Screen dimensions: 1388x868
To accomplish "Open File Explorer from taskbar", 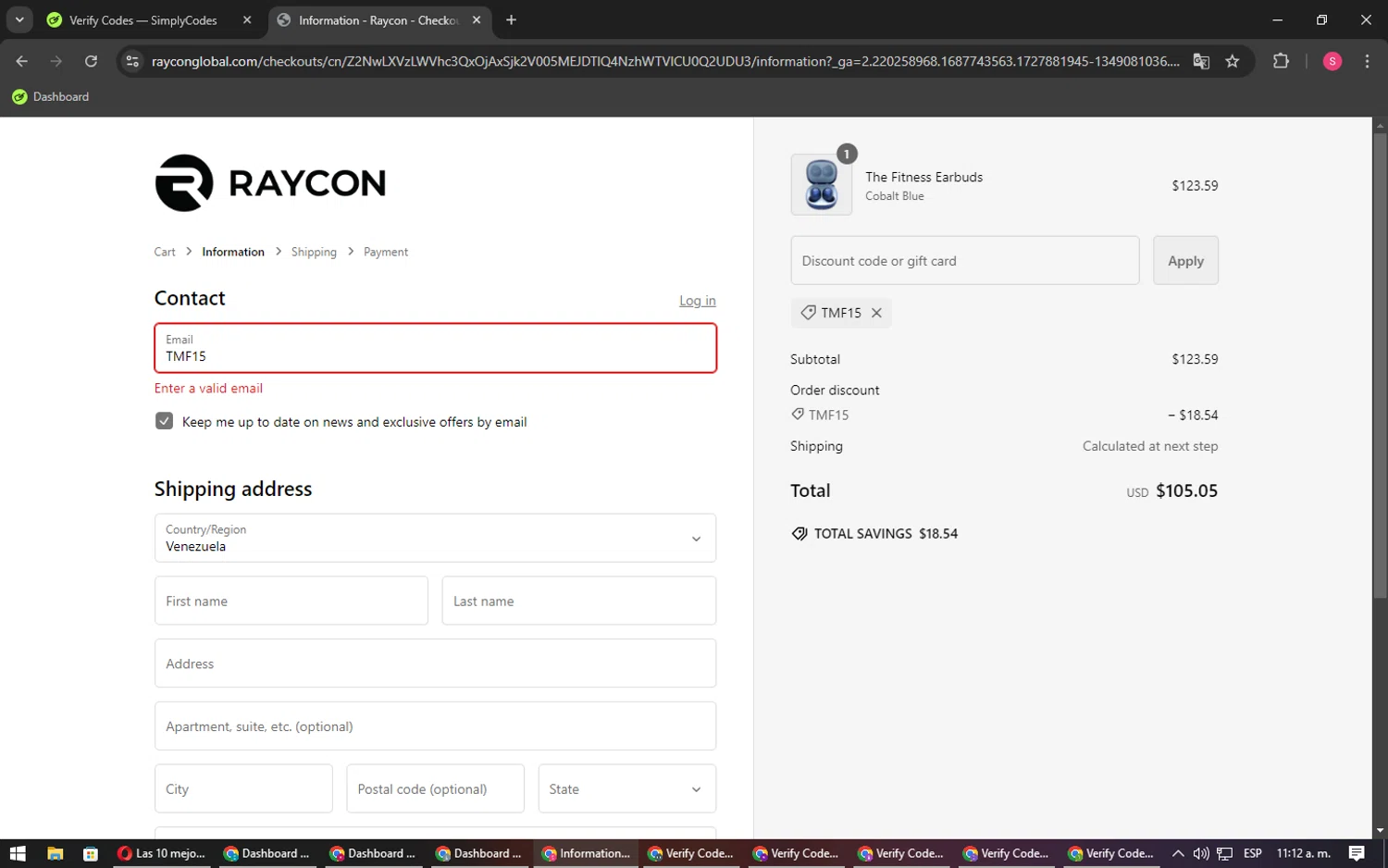I will click(55, 853).
